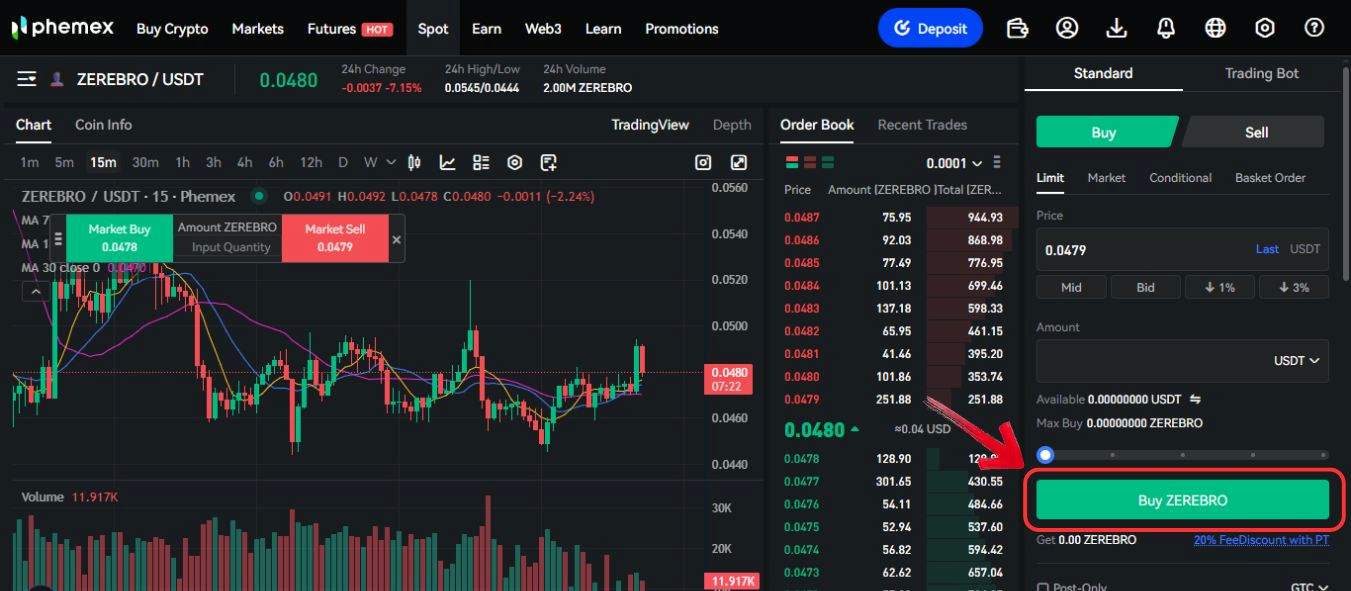Click the Price input field showing 0.0479
The image size is (1351, 591).
coord(1182,249)
